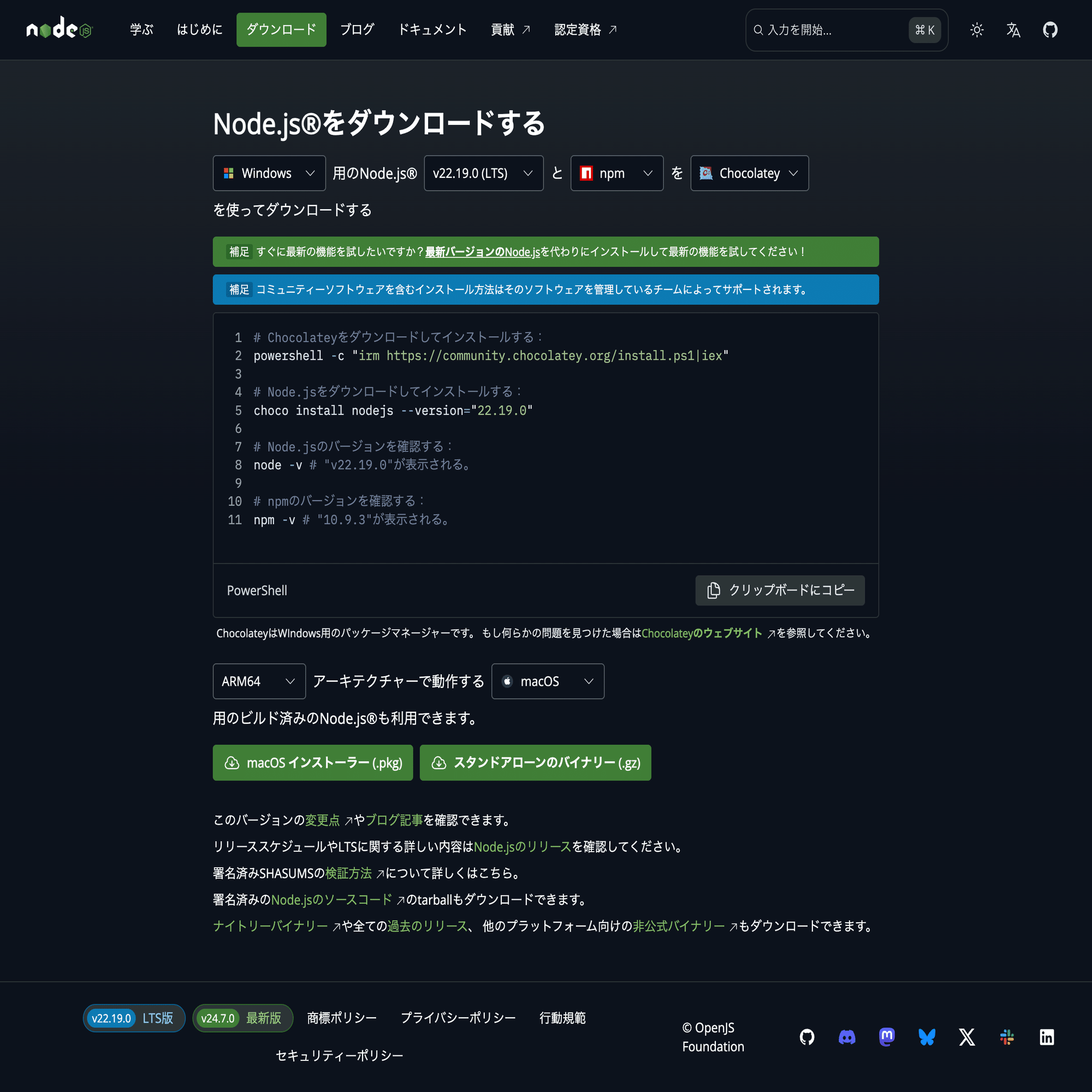Open the GitHub icon in the header

1049,29
